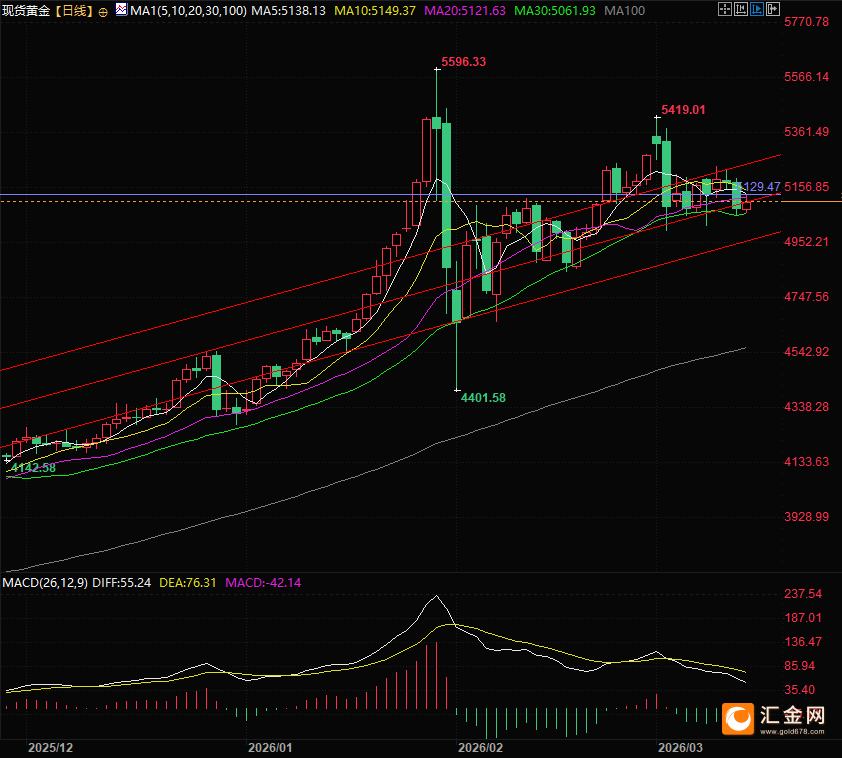Click the 4747.56 price axis value
This screenshot has height=758, width=842.
click(807, 297)
